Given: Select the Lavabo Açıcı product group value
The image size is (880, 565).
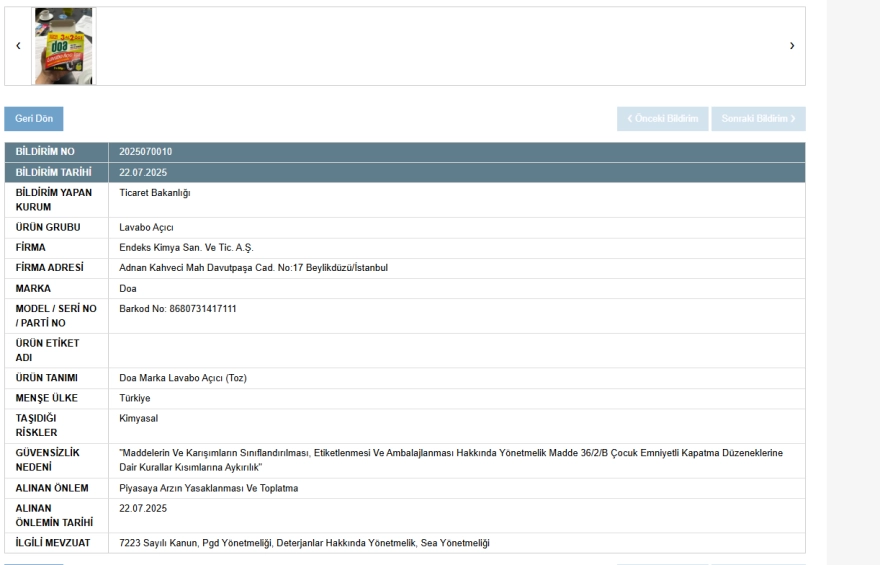Looking at the screenshot, I should pyautogui.click(x=147, y=227).
